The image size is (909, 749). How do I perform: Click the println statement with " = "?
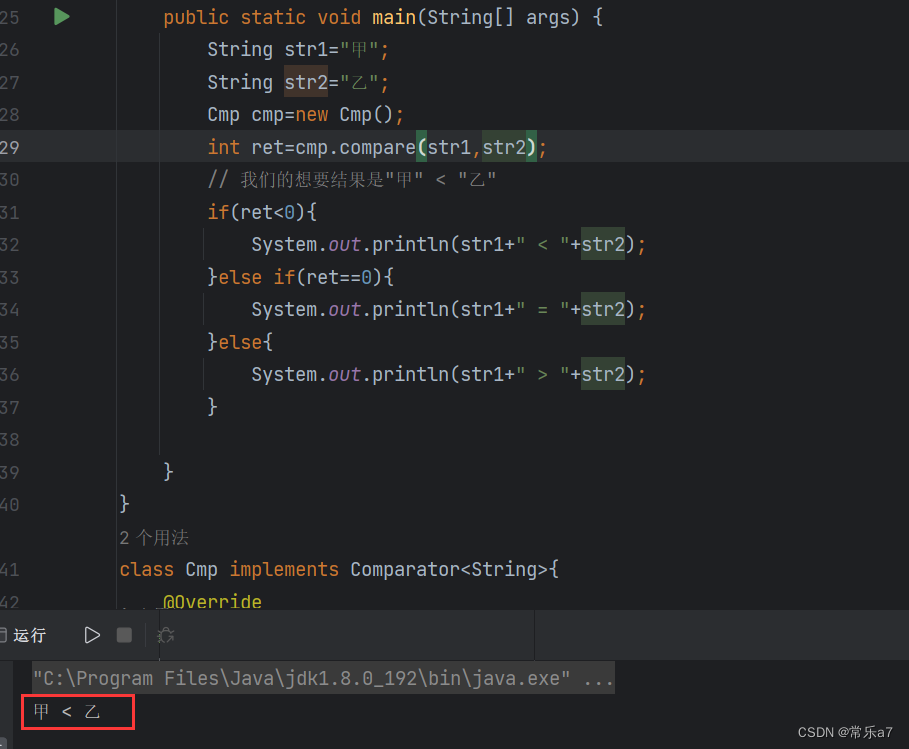click(448, 310)
